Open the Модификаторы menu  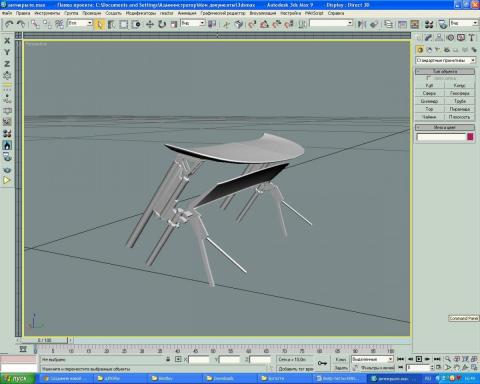pyautogui.click(x=141, y=13)
